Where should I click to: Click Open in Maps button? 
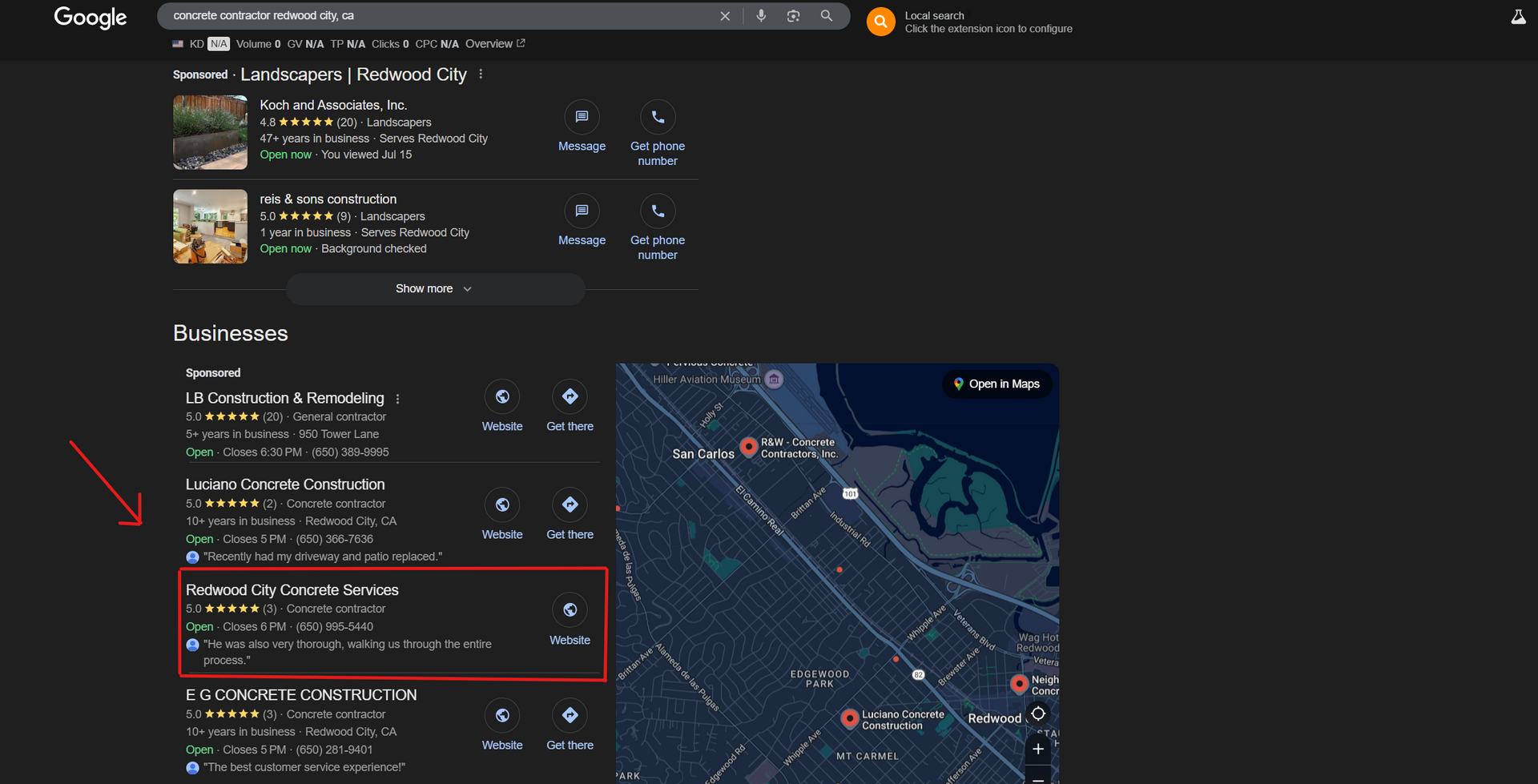996,384
